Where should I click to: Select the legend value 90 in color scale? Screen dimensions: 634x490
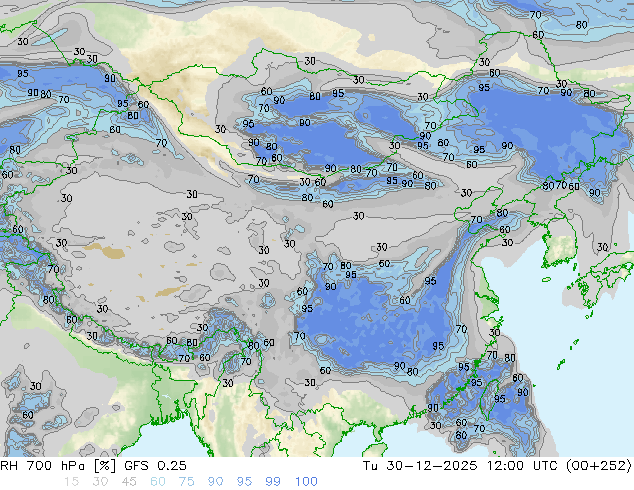(215, 482)
